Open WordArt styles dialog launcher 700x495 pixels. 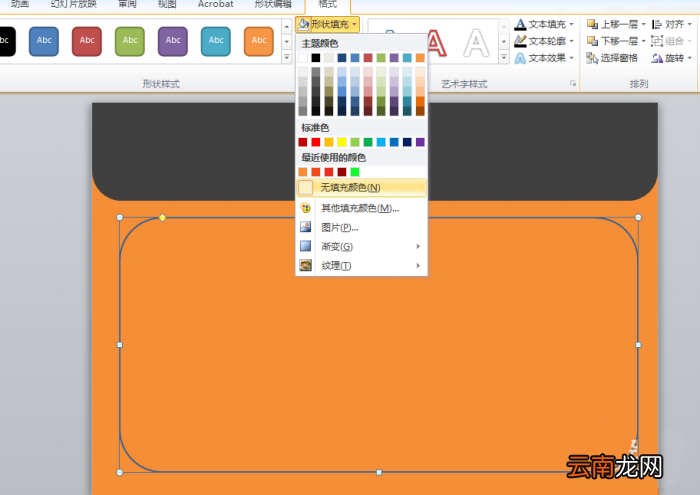tap(573, 83)
